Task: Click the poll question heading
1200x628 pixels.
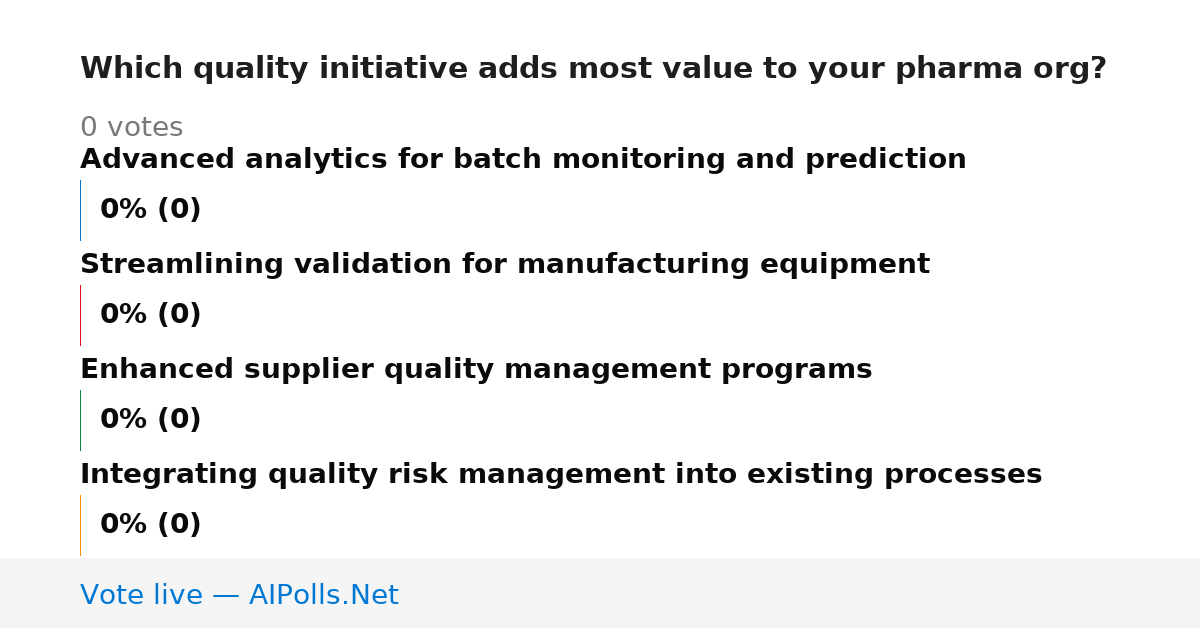Action: click(x=593, y=69)
